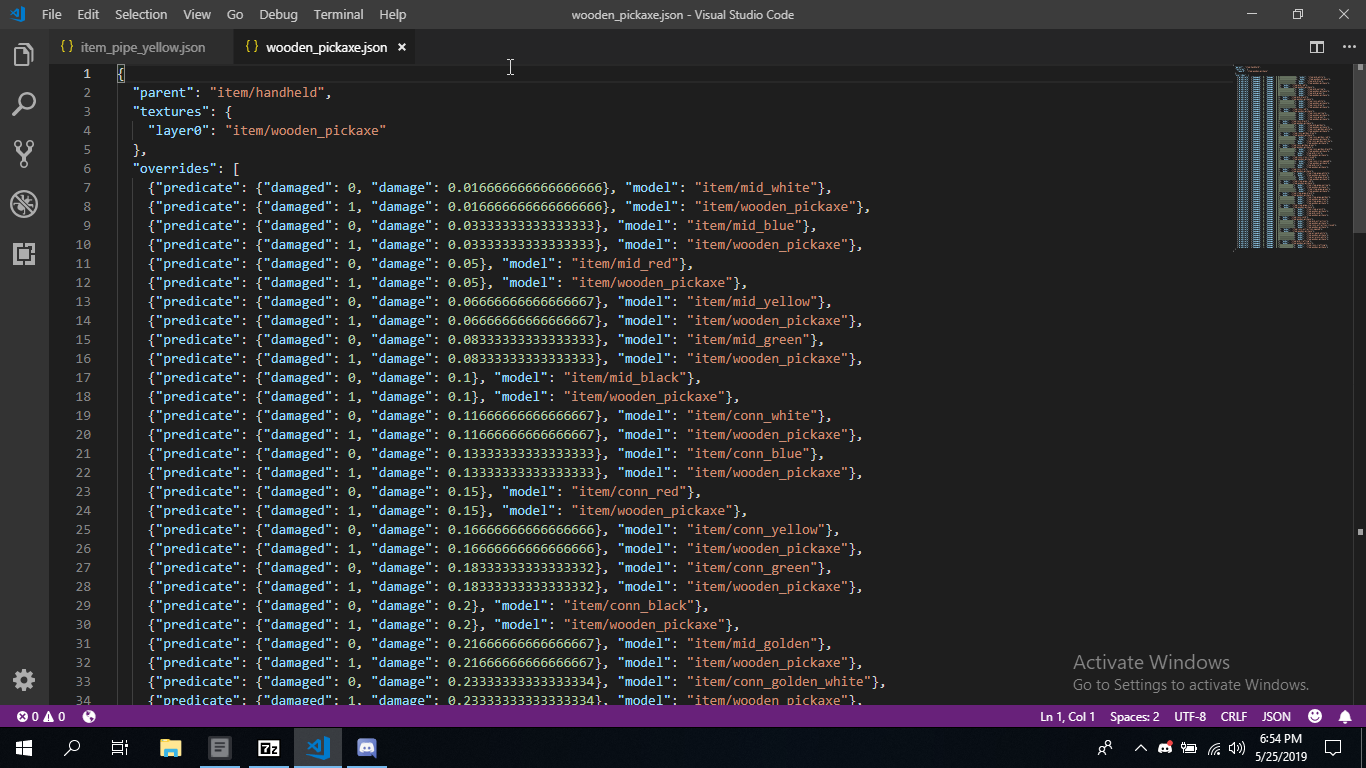This screenshot has width=1366, height=768.
Task: Open the Extensions view
Action: [x=24, y=253]
